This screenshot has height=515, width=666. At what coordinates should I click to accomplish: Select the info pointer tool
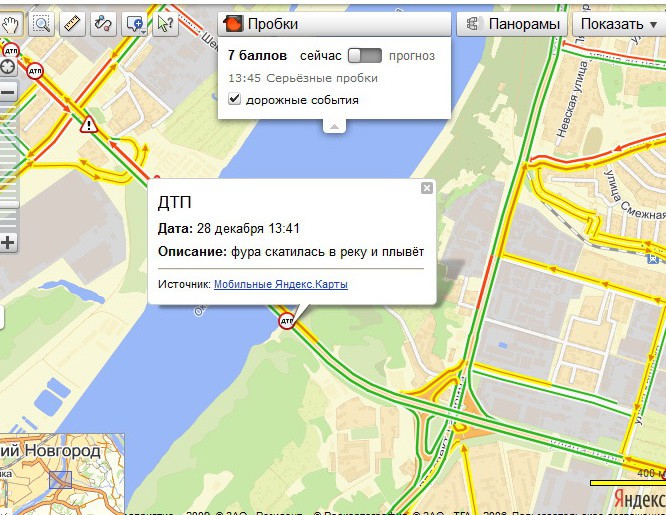pyautogui.click(x=165, y=24)
